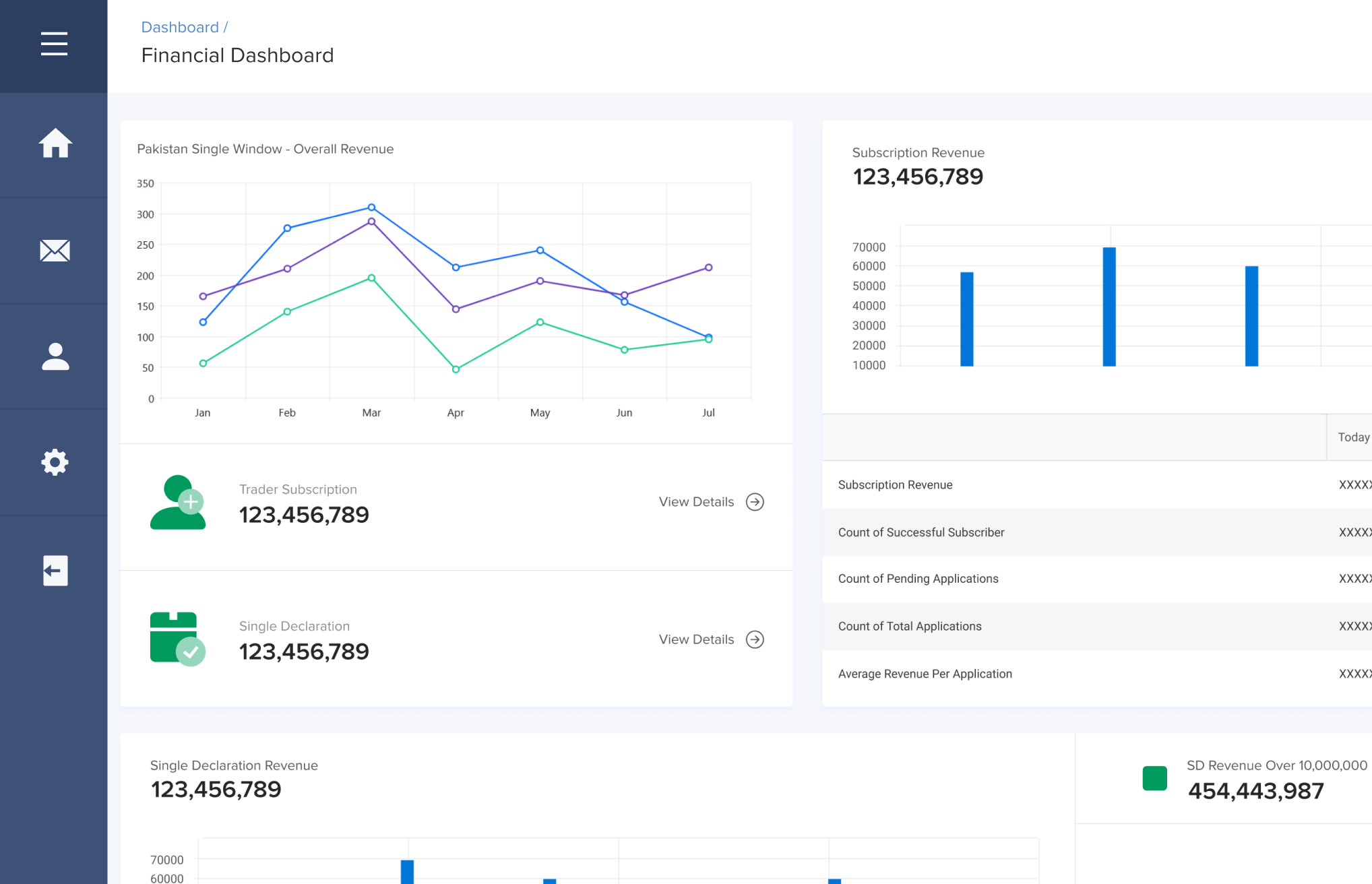Click the blue line's May data point

[540, 250]
